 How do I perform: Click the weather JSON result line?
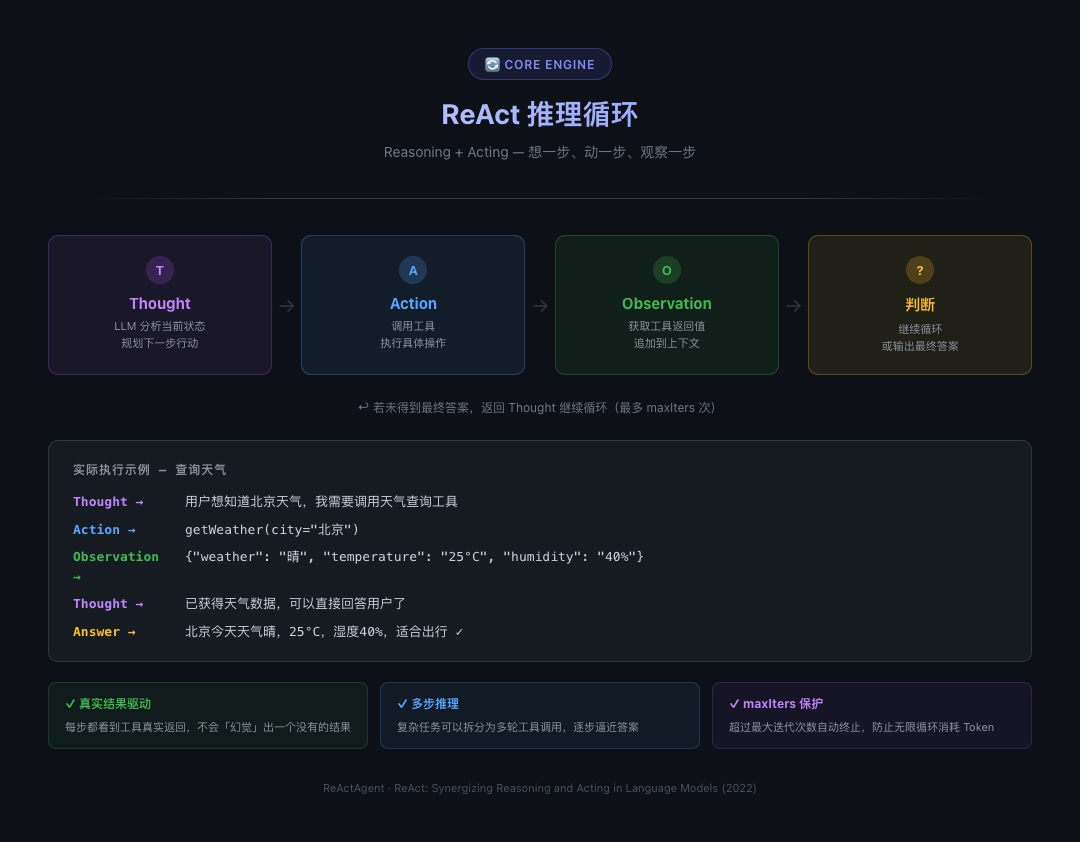pos(414,557)
